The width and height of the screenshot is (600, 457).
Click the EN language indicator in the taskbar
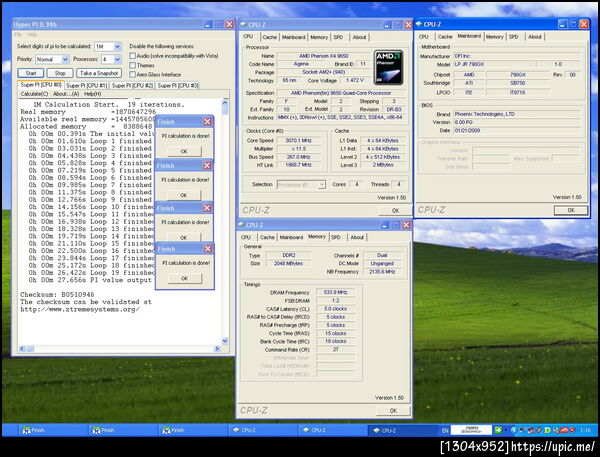pyautogui.click(x=446, y=430)
